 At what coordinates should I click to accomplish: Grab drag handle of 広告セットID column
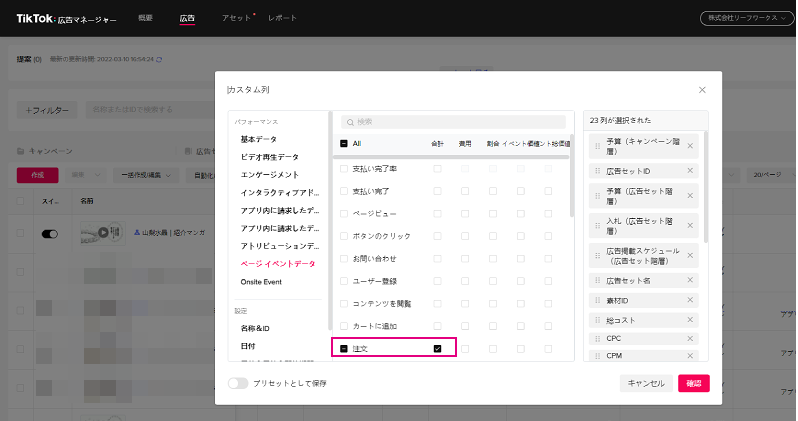598,170
